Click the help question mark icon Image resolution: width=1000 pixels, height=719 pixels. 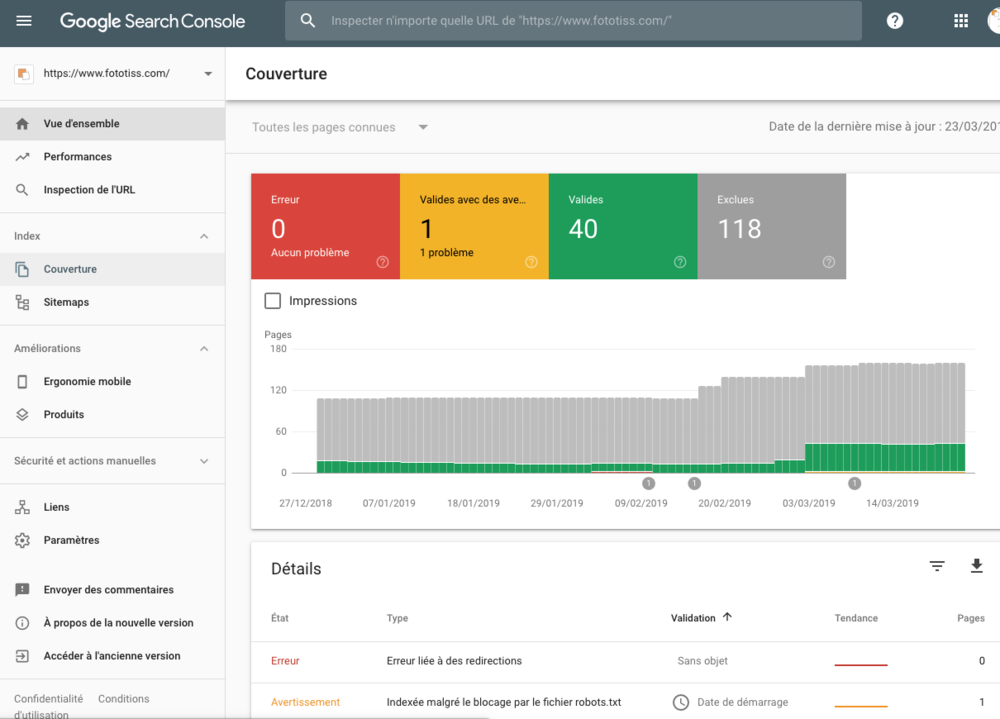click(x=895, y=21)
